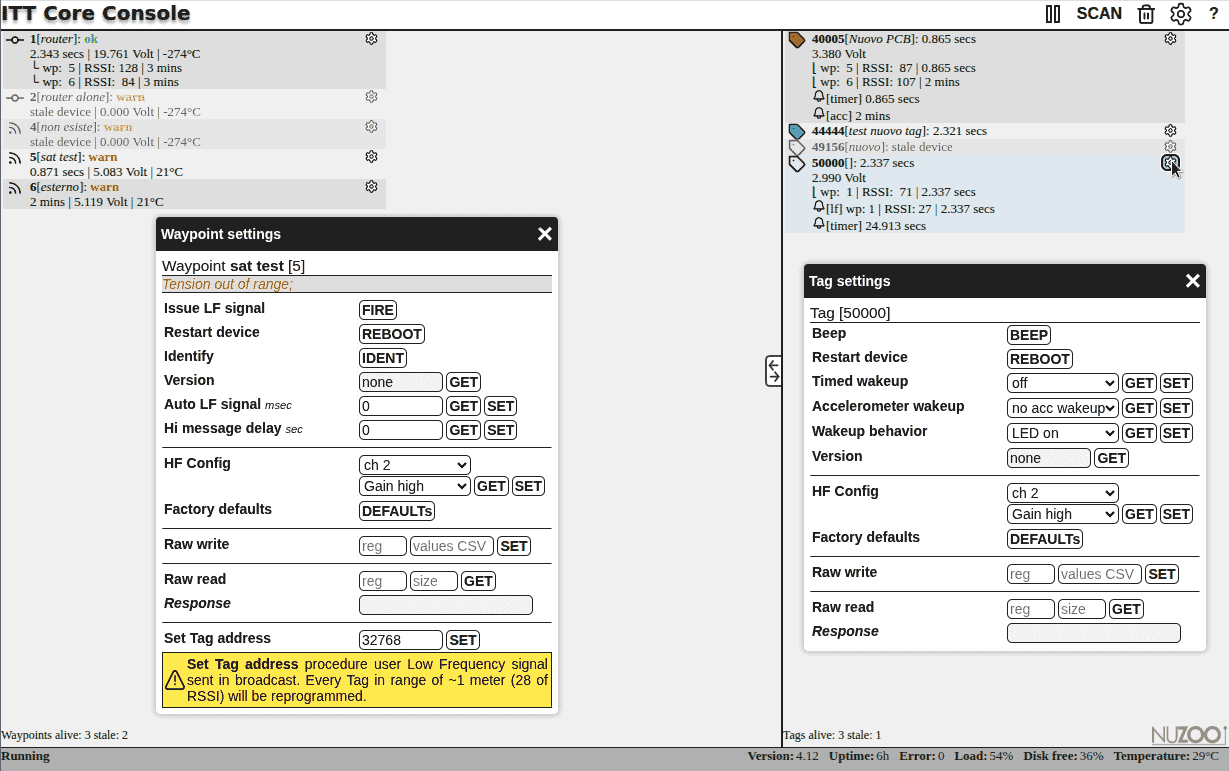The width and height of the screenshot is (1229, 771).
Task: Click 'Waypoints alive: 3 stale: 2' text
Action: click(x=65, y=735)
